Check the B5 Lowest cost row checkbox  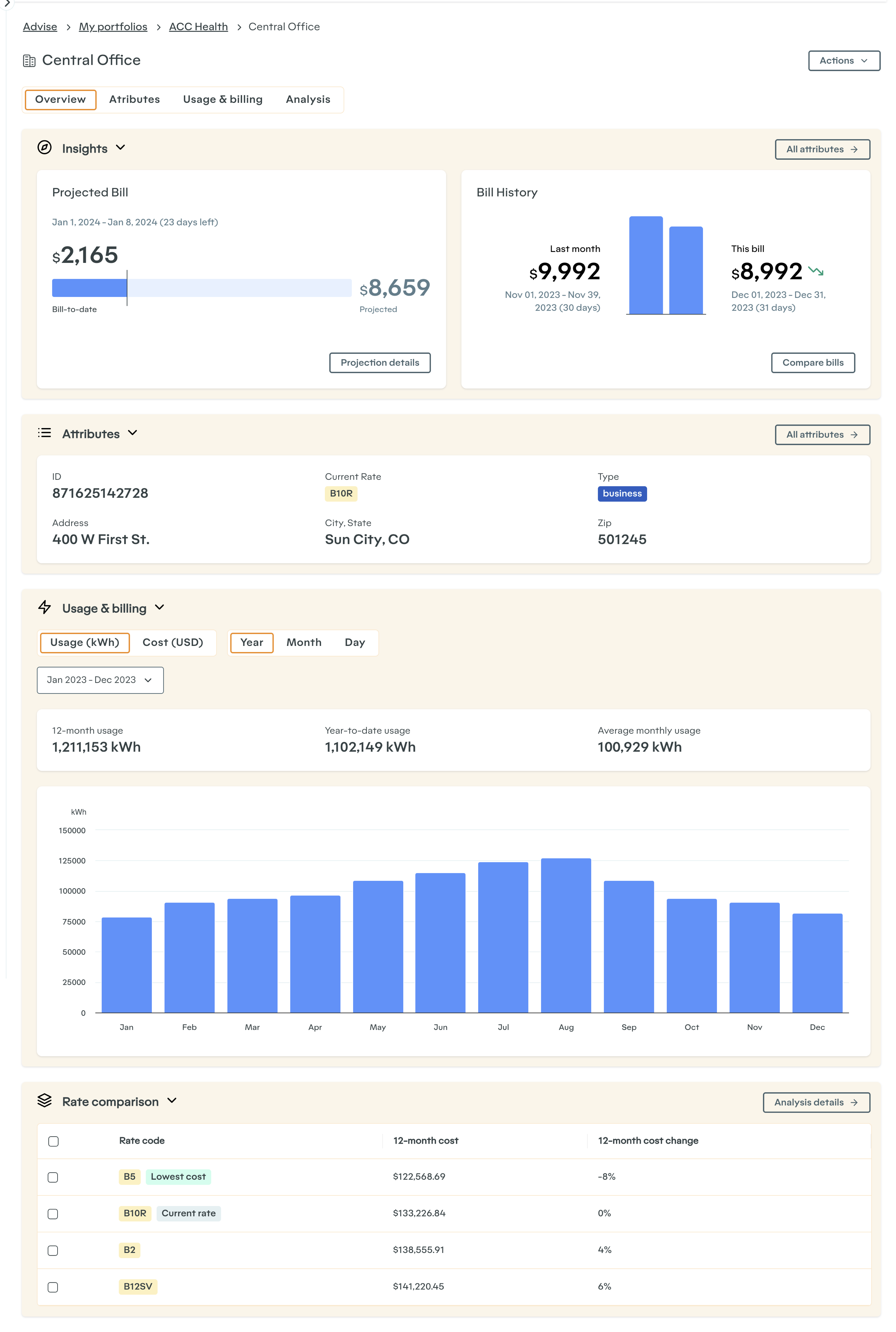tap(53, 1177)
